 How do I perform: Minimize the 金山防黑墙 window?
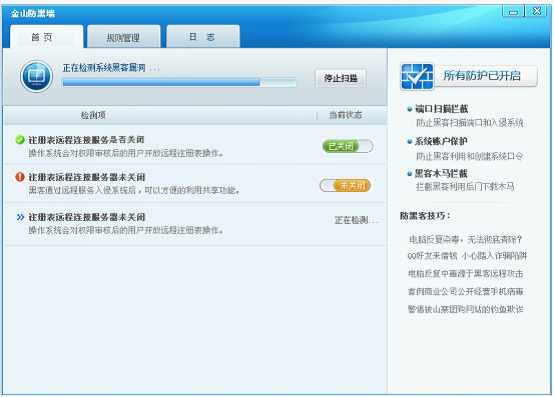(x=513, y=12)
